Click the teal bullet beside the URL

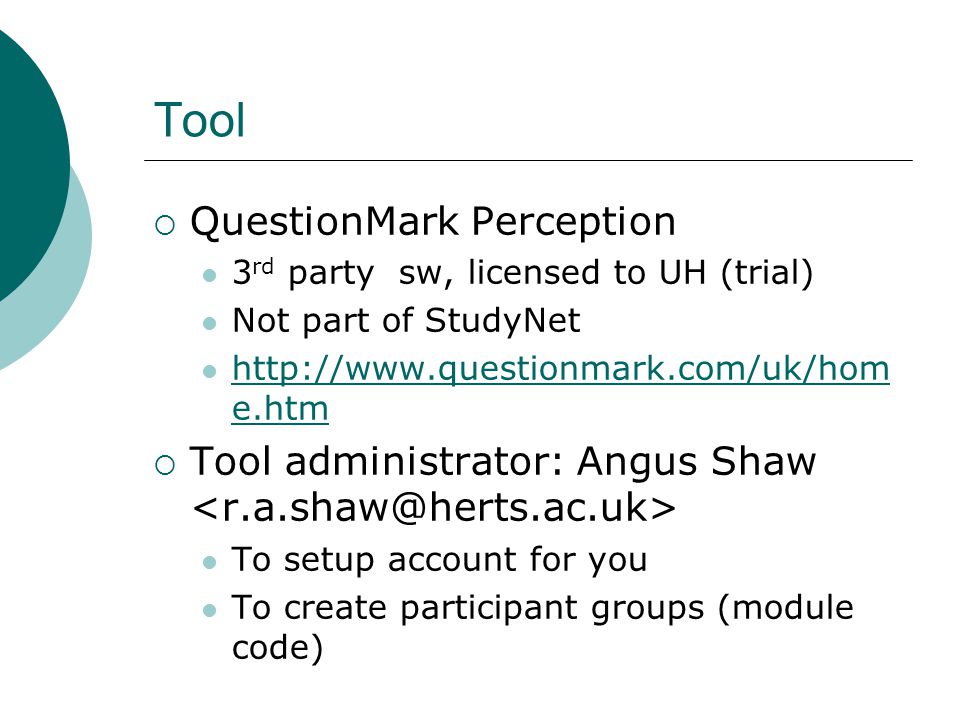point(209,371)
